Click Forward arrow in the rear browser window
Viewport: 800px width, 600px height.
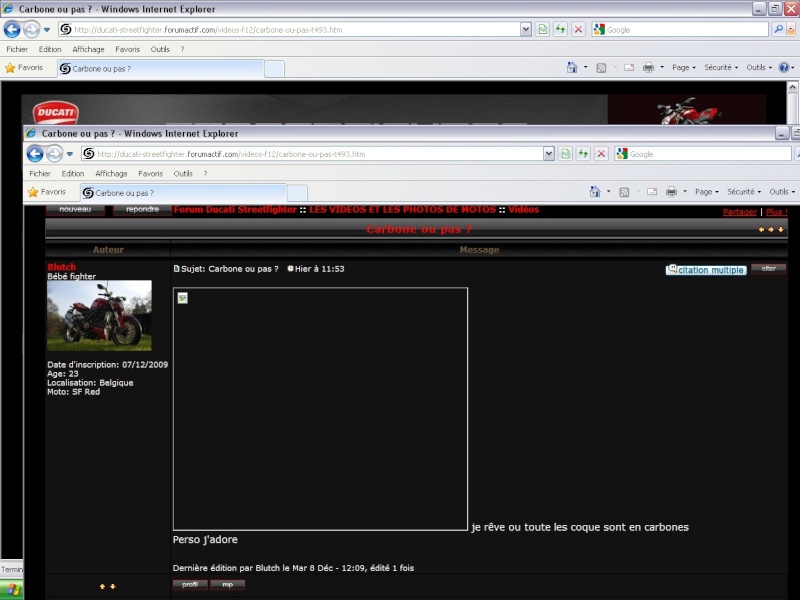tap(32, 30)
